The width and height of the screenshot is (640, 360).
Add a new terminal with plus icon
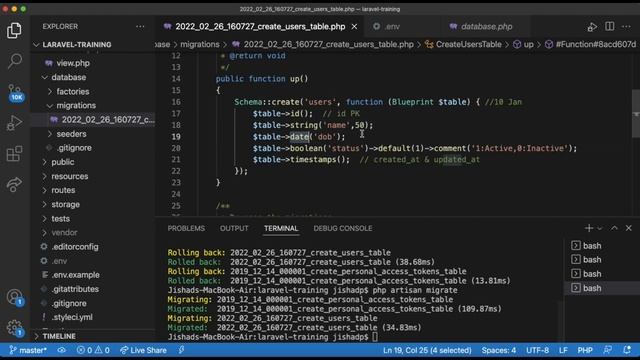tap(589, 228)
